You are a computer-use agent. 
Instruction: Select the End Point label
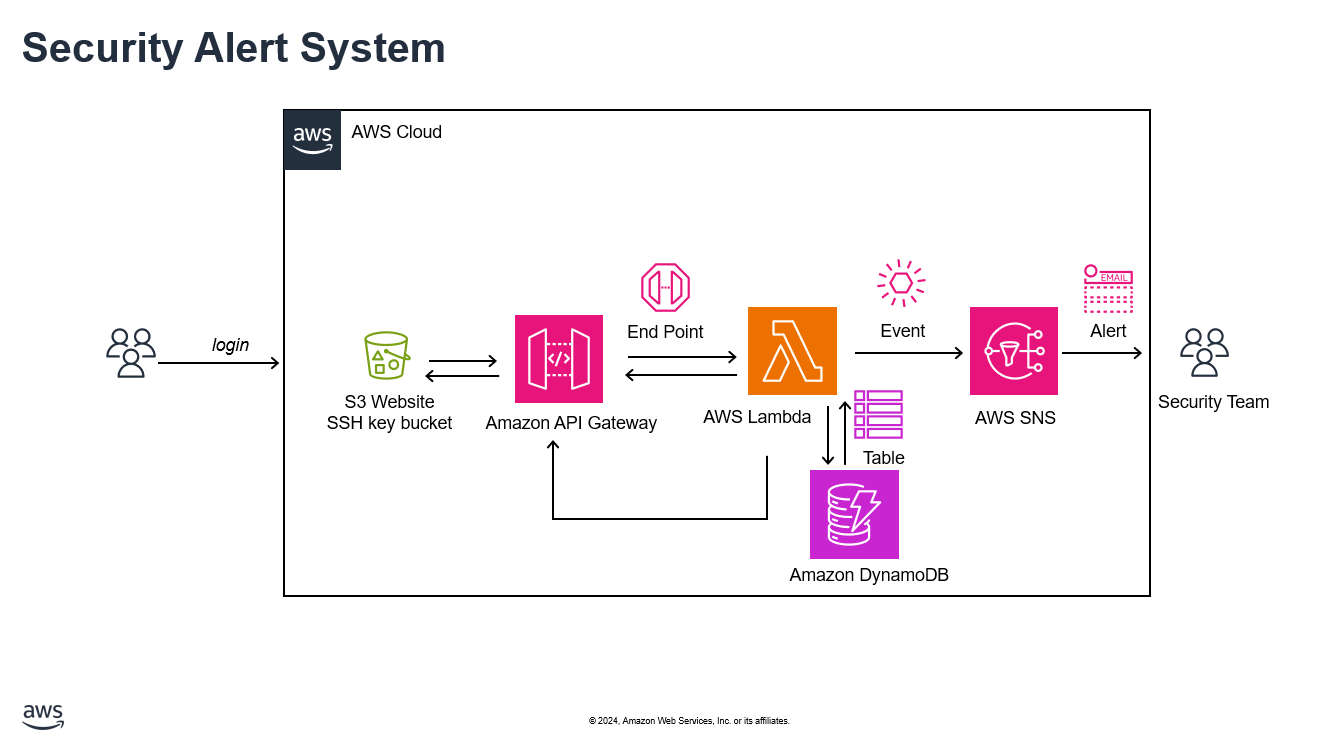(665, 332)
